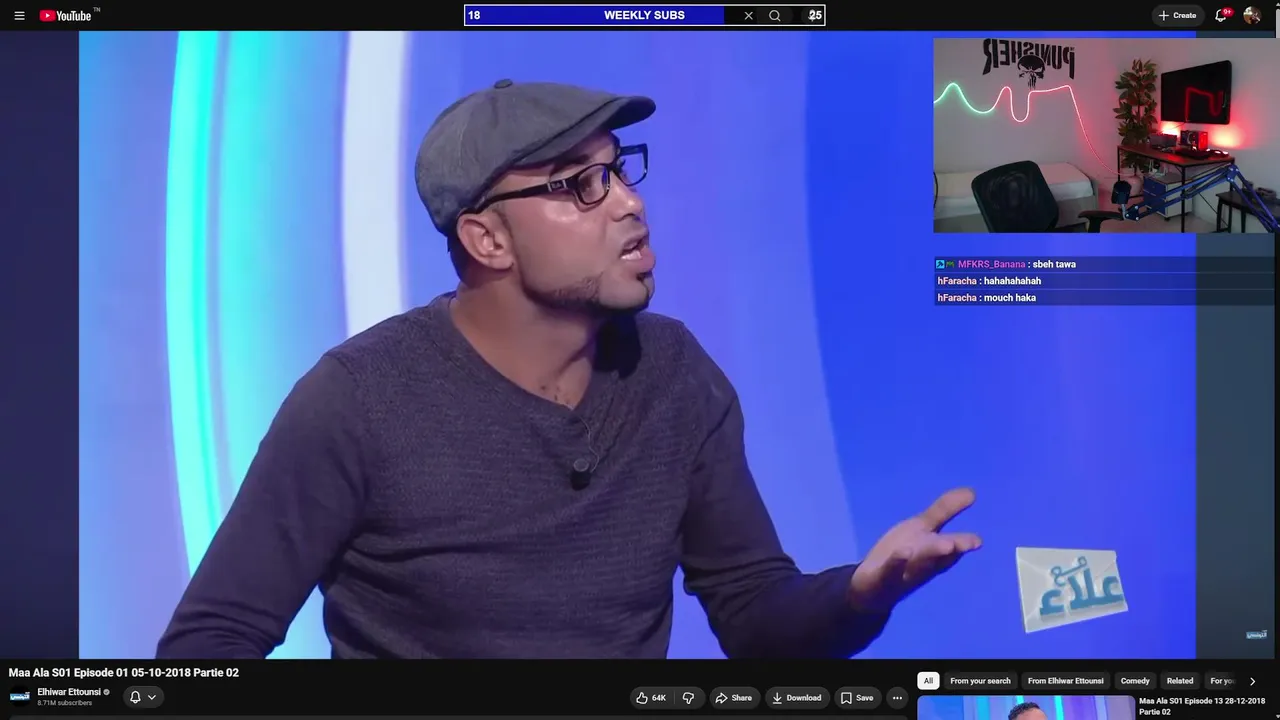Like the video with 64K likes

click(x=651, y=698)
